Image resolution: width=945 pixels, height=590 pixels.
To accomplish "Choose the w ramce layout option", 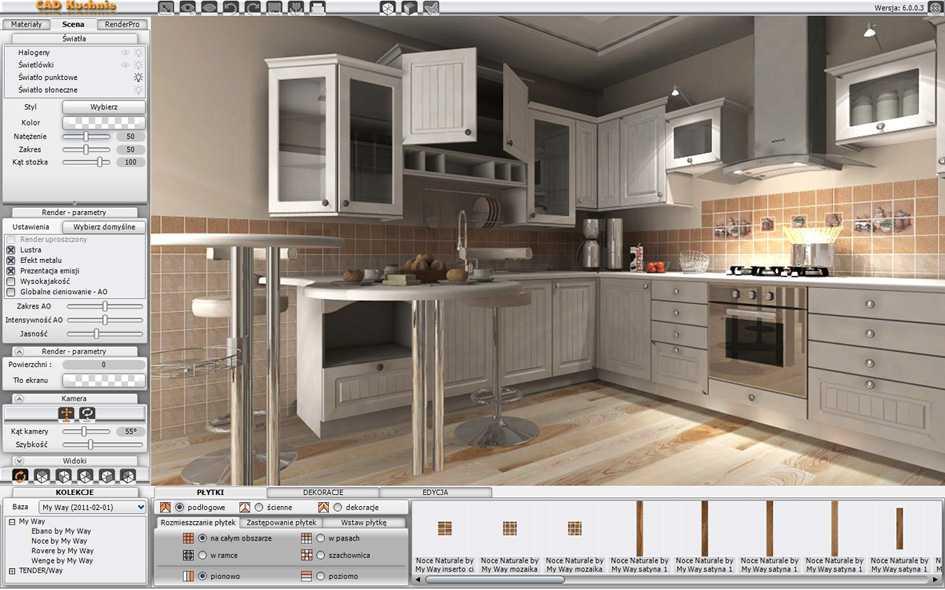I will (x=202, y=555).
